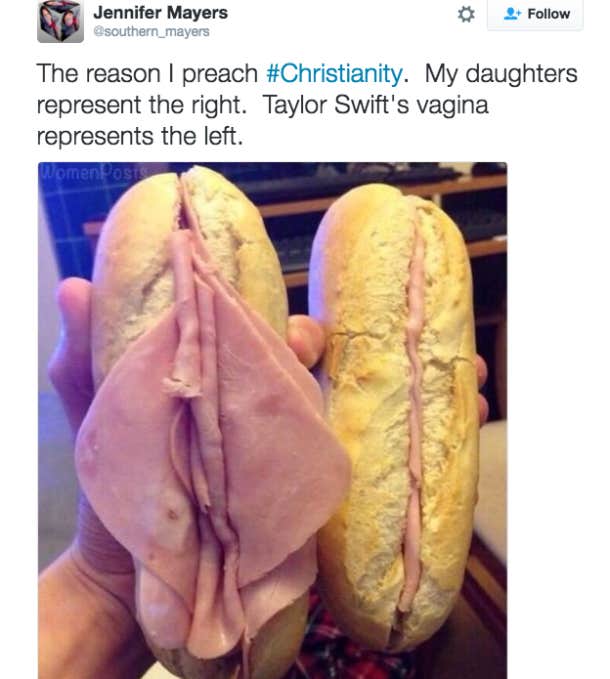The width and height of the screenshot is (610, 679).
Task: Click the text 'represent the right.'
Action: coord(142,105)
